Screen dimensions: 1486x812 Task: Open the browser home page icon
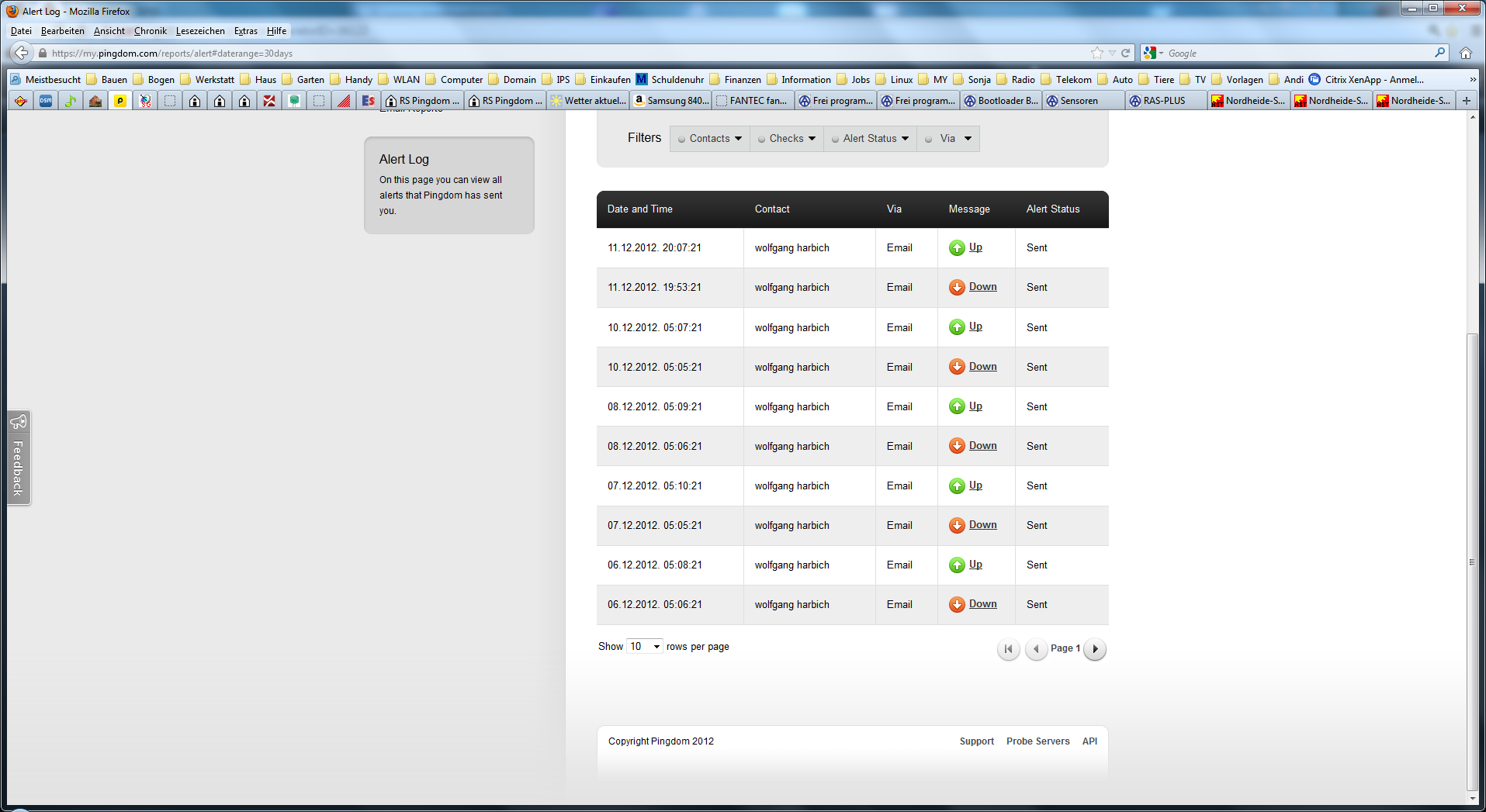pyautogui.click(x=1465, y=53)
